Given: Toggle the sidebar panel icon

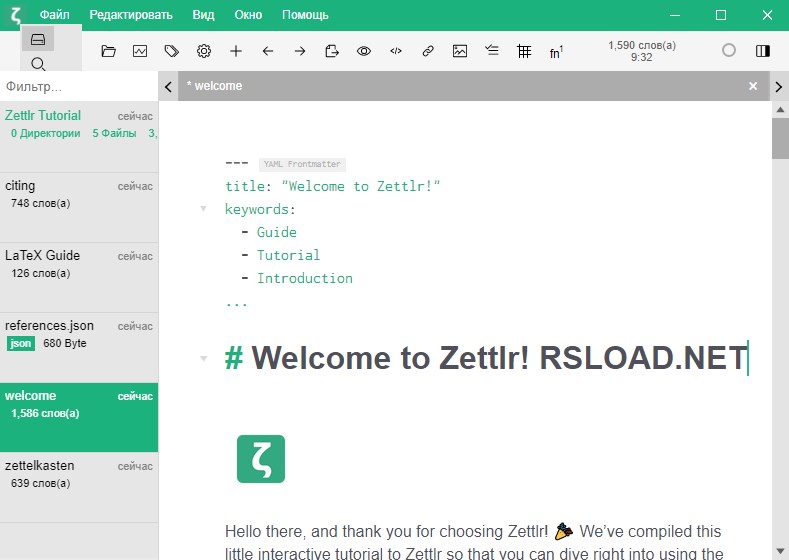Looking at the screenshot, I should coord(763,51).
